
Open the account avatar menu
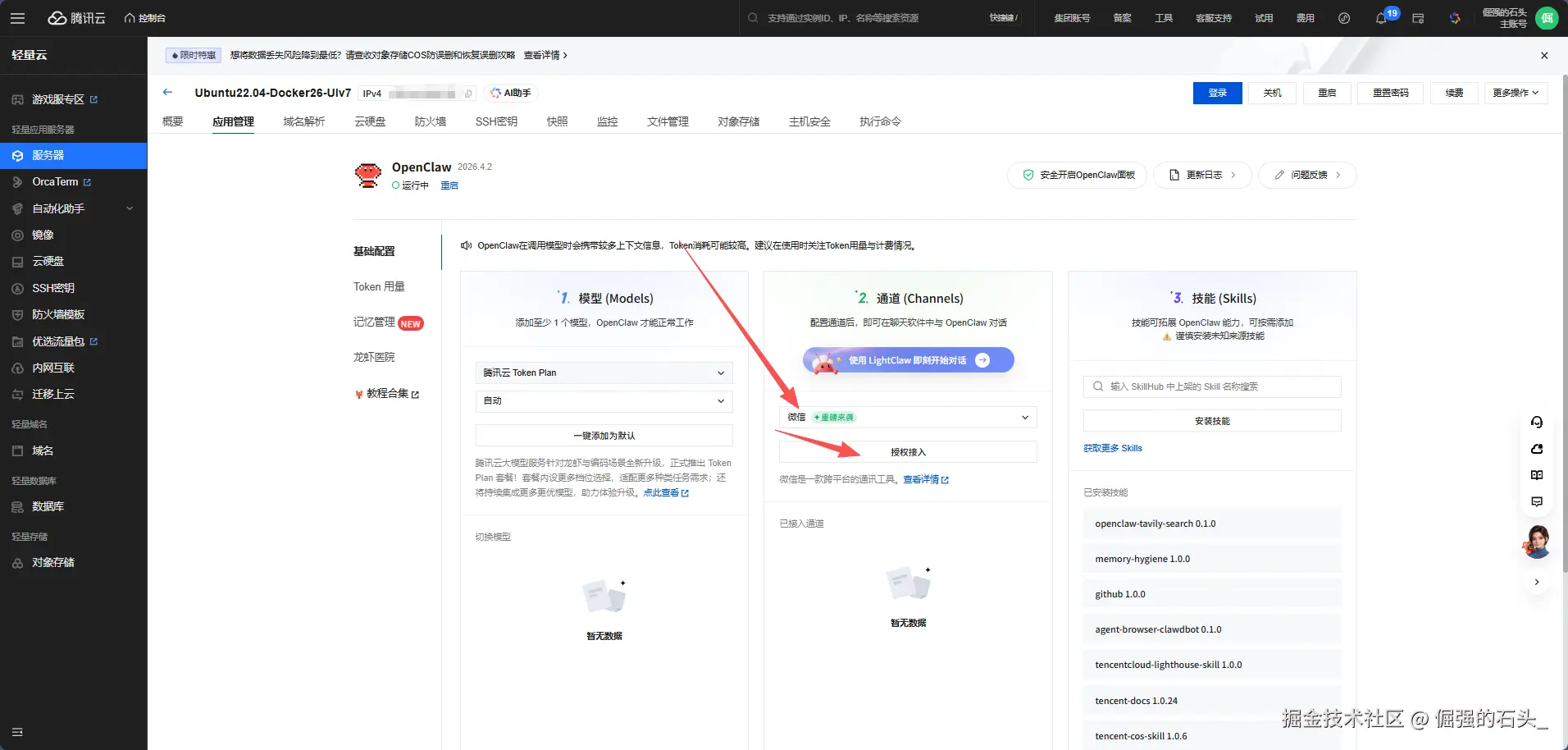point(1547,18)
